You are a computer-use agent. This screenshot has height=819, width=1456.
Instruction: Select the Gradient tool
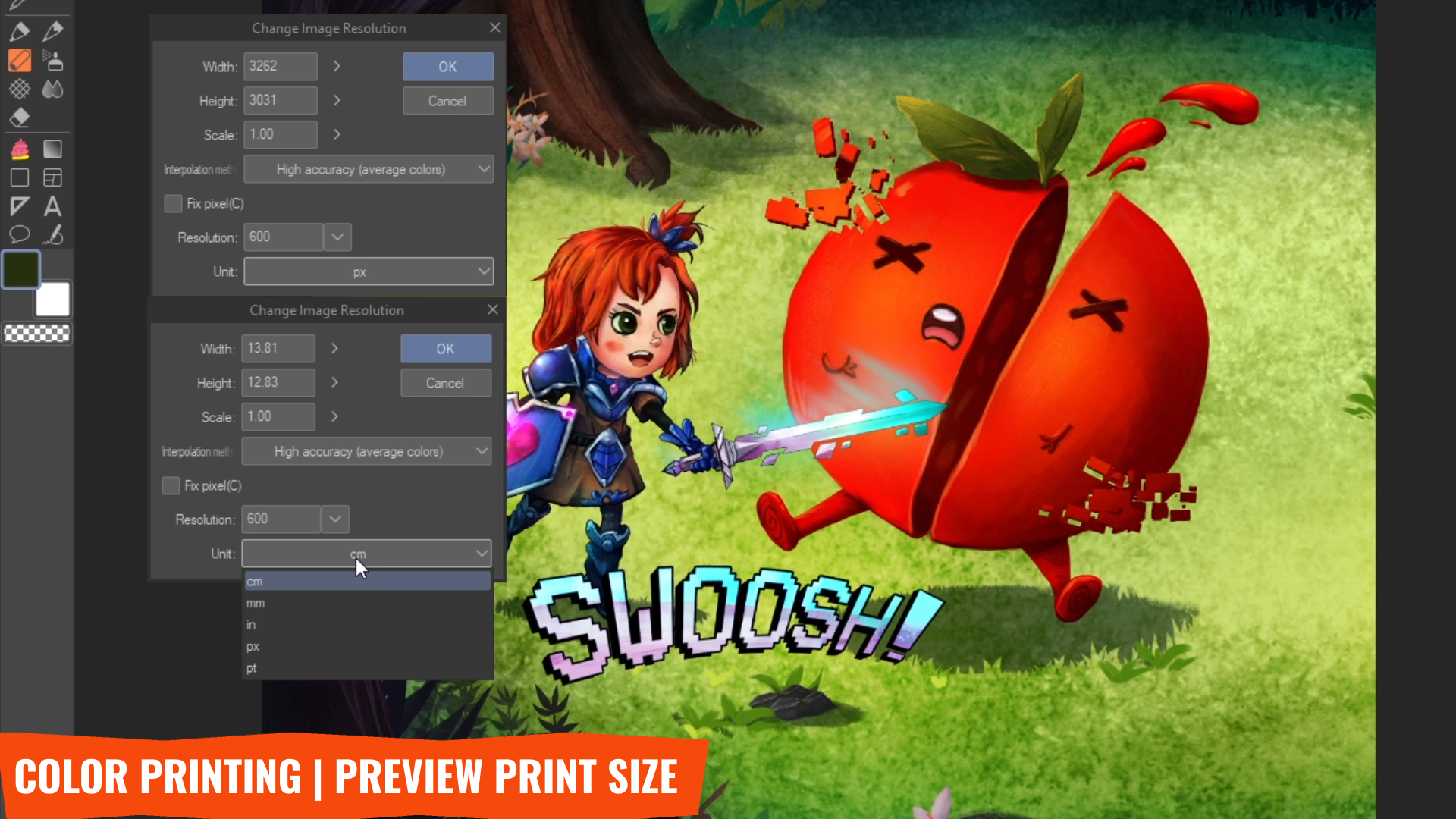tap(52, 149)
